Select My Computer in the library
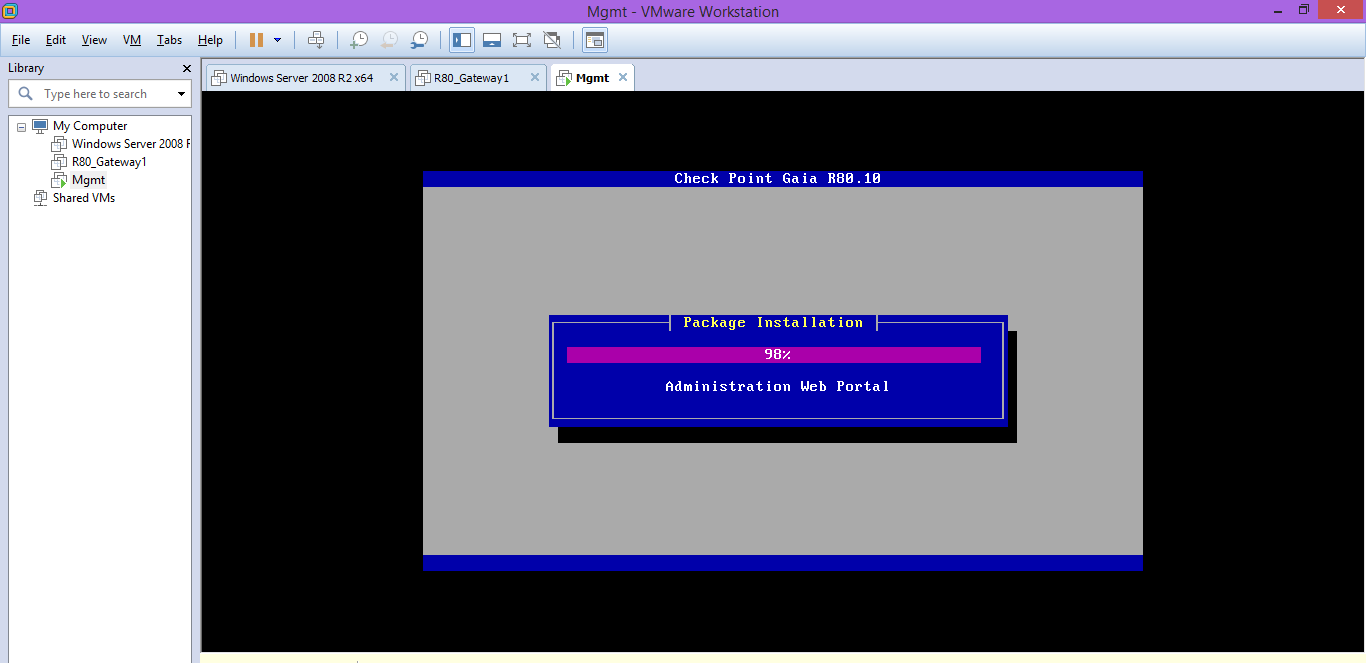 [90, 126]
